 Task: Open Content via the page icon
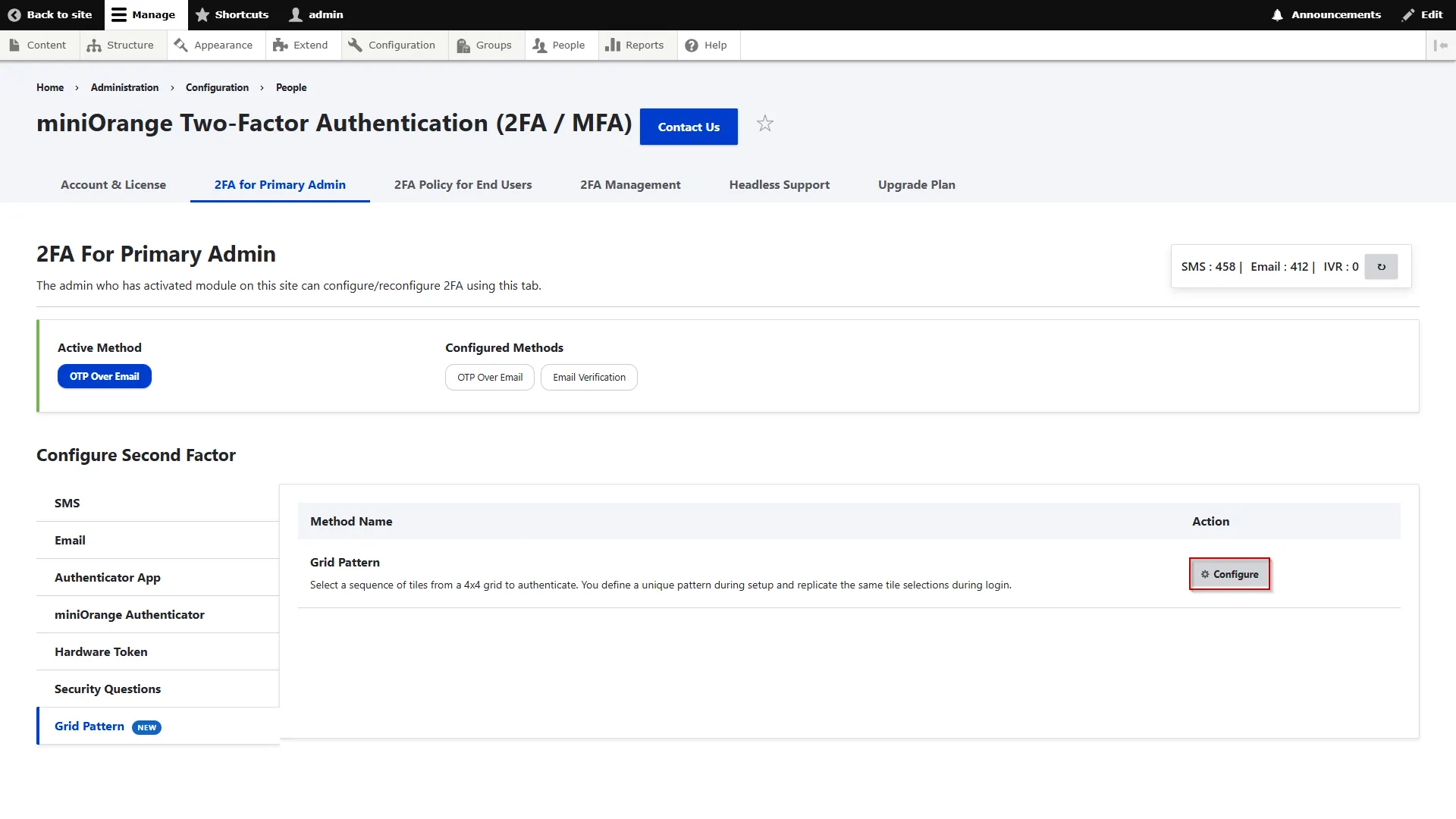point(14,45)
